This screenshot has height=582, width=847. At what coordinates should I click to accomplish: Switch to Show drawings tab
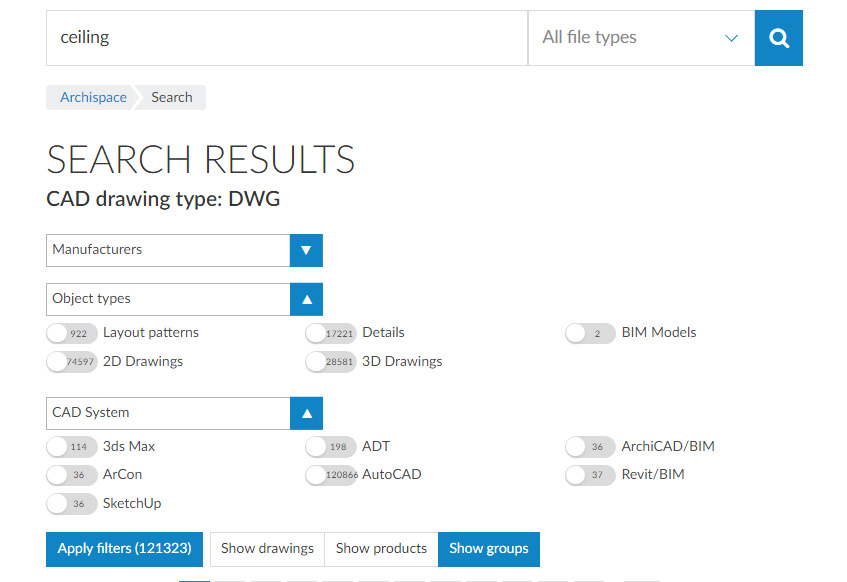tap(267, 549)
